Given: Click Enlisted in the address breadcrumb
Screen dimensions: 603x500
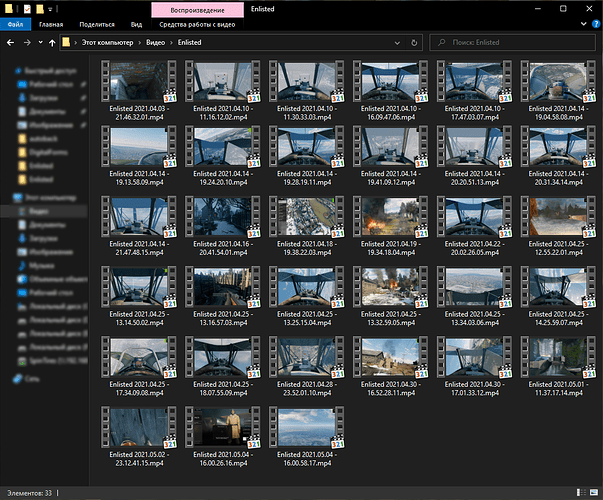Looking at the screenshot, I should click(189, 42).
